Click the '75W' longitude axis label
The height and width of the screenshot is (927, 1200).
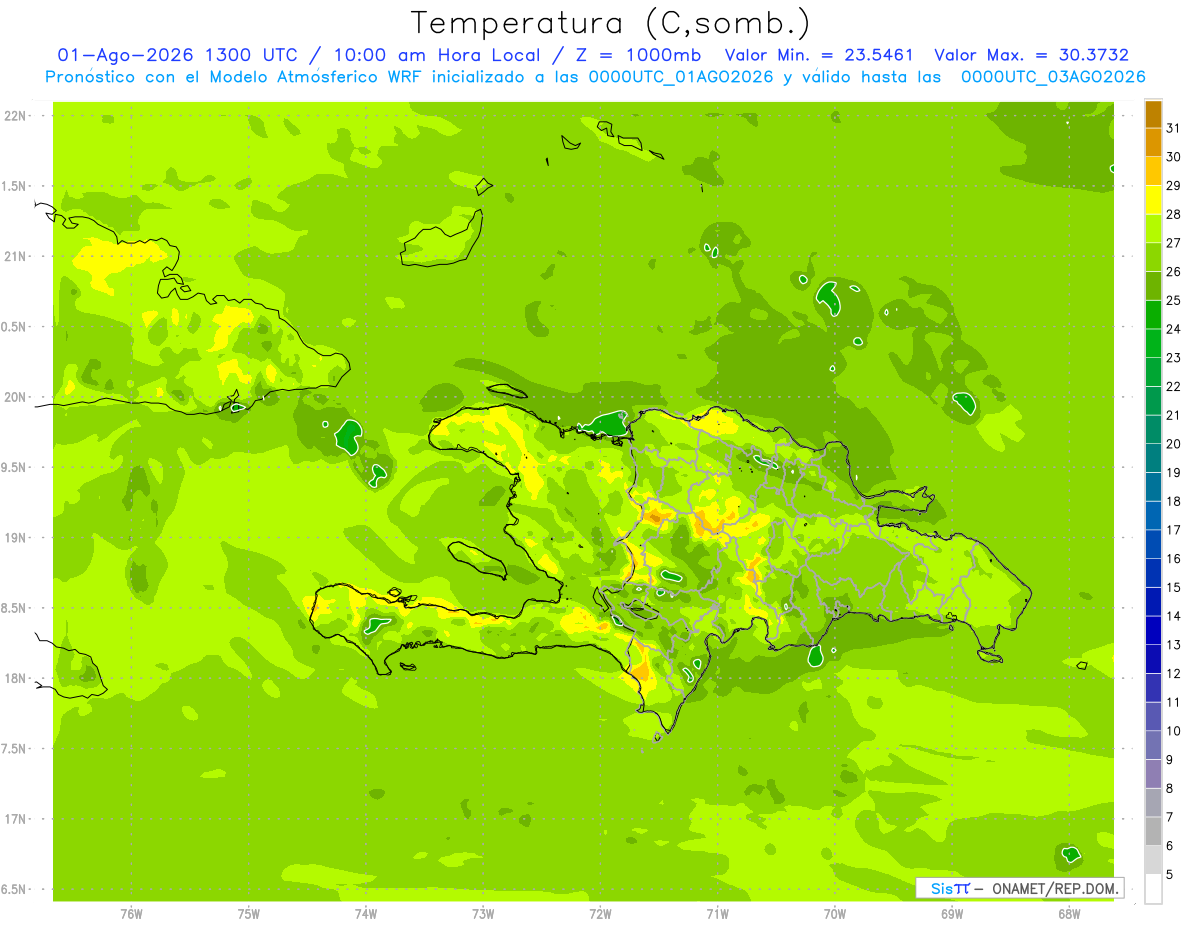click(x=249, y=914)
